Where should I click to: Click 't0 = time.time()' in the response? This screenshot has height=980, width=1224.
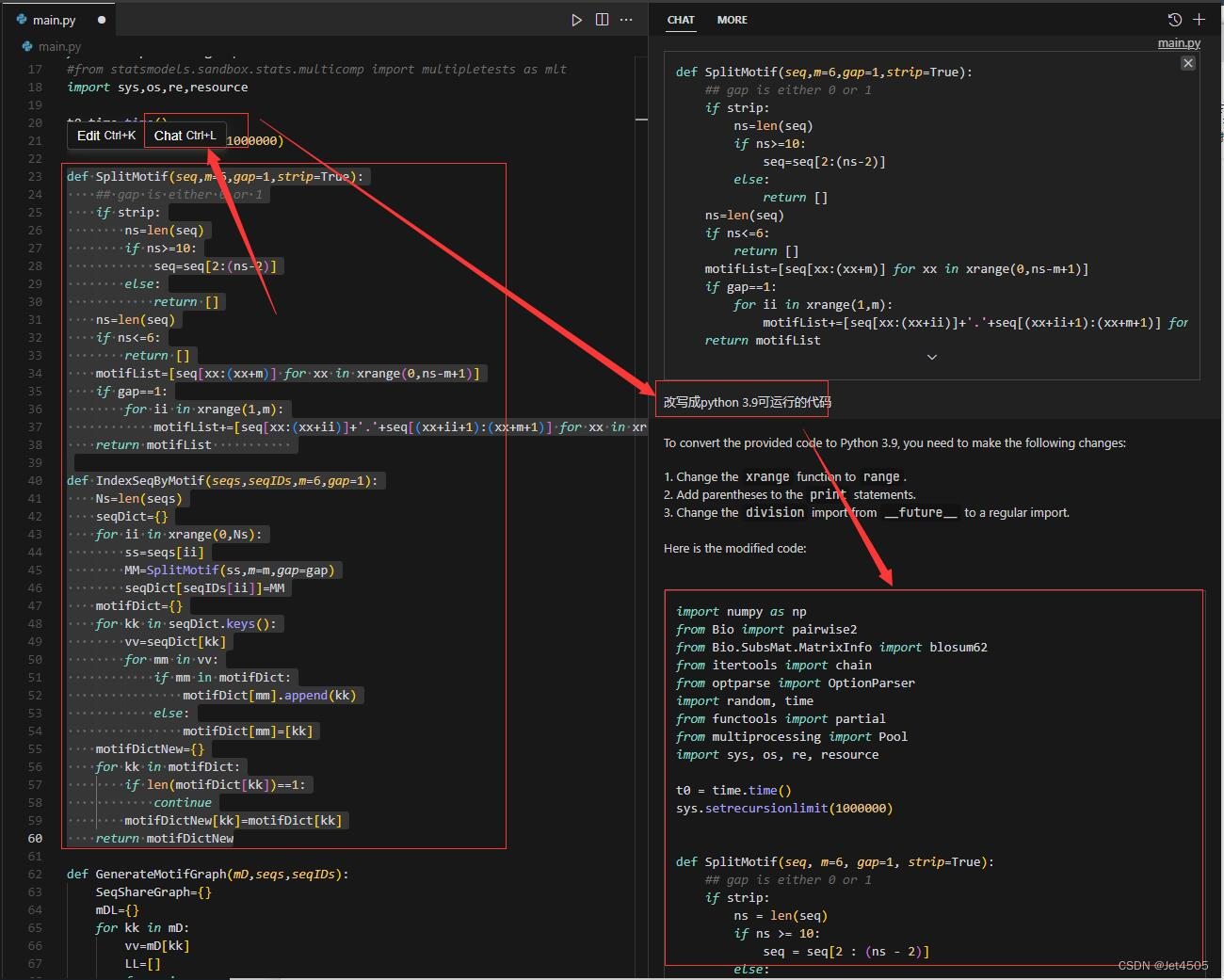[733, 791]
